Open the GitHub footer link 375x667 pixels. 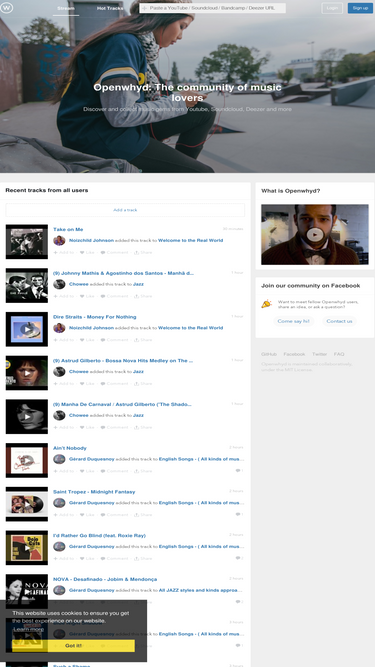(x=269, y=354)
